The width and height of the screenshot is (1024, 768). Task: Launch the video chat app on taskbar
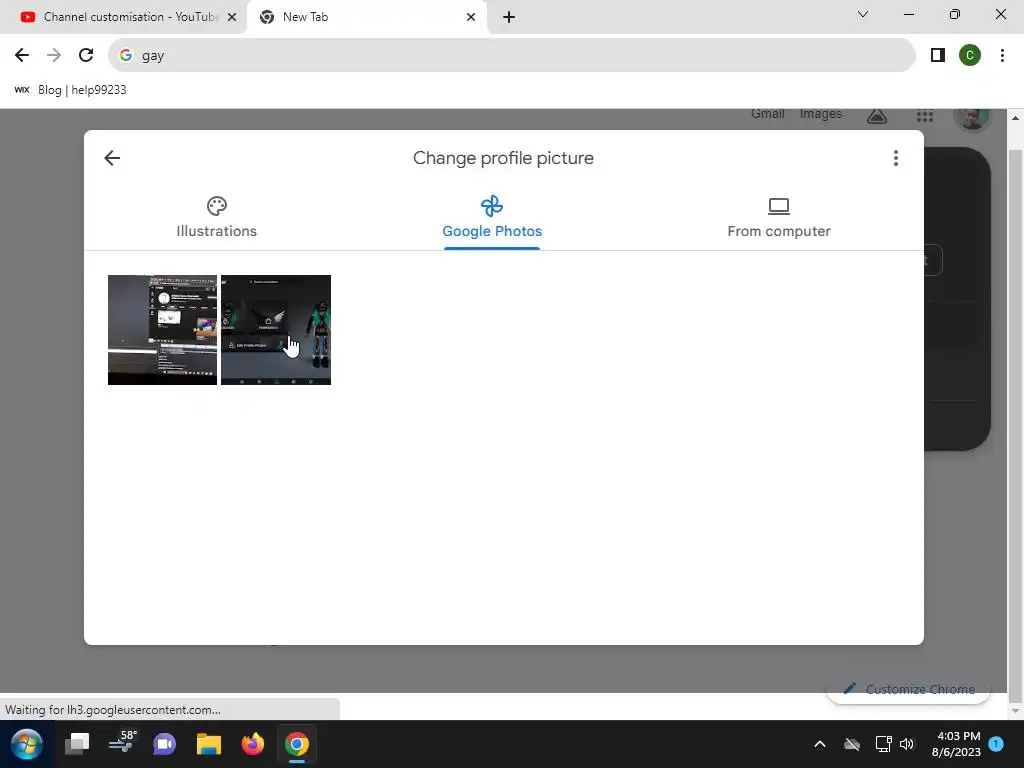(x=165, y=744)
